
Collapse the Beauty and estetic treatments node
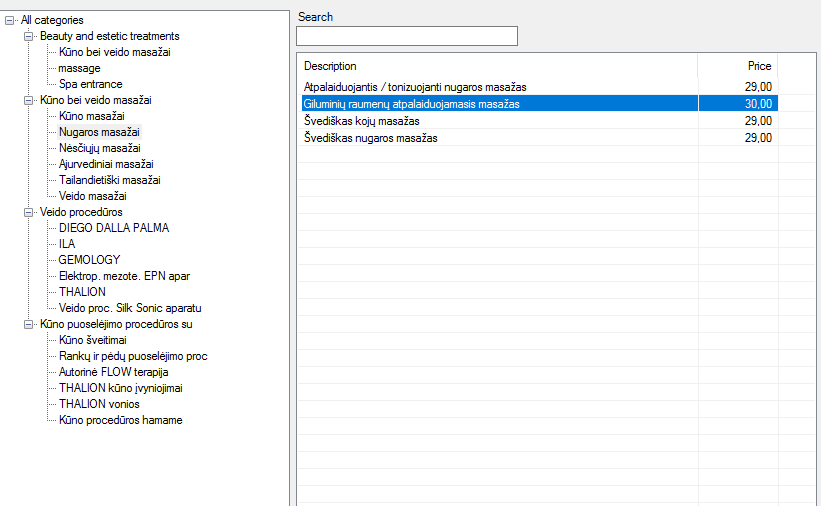click(x=28, y=36)
